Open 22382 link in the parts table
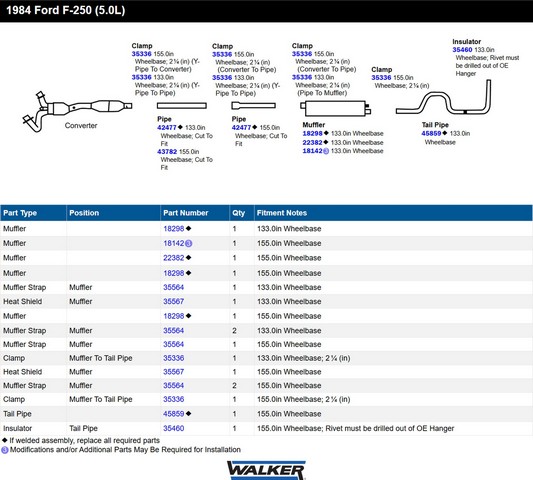Screen dimensions: 533x480 [174, 258]
